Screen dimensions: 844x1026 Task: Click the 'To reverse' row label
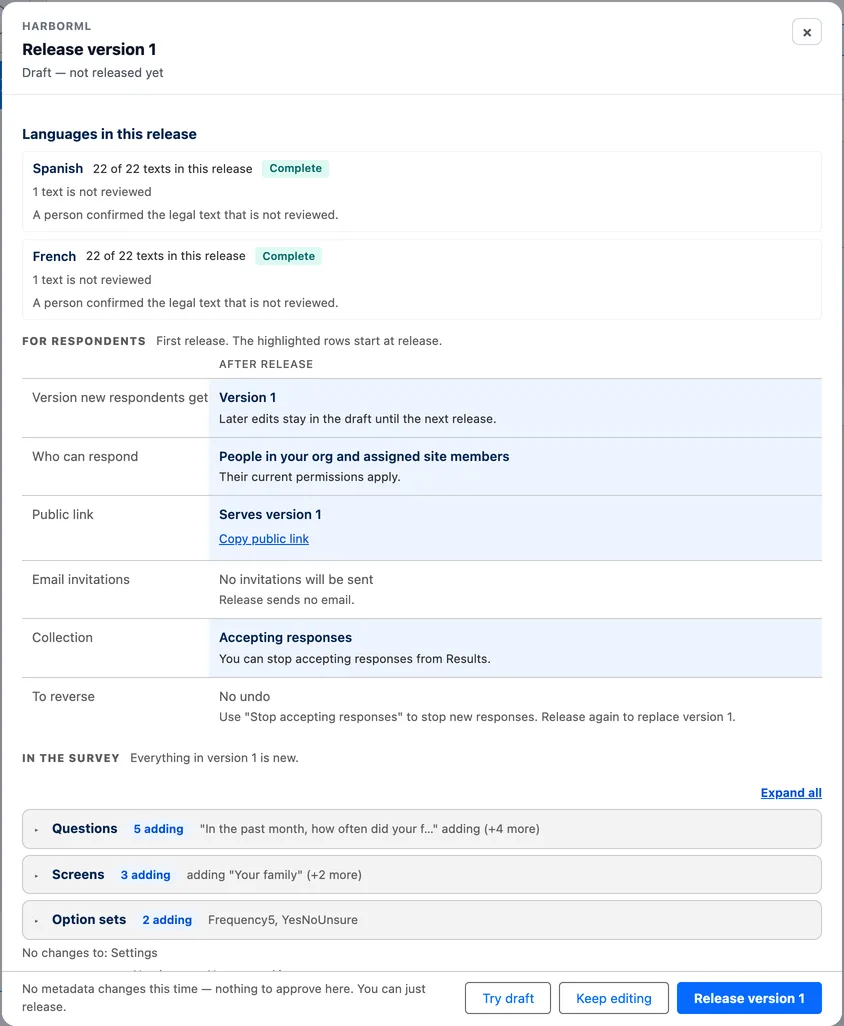[x=63, y=696]
